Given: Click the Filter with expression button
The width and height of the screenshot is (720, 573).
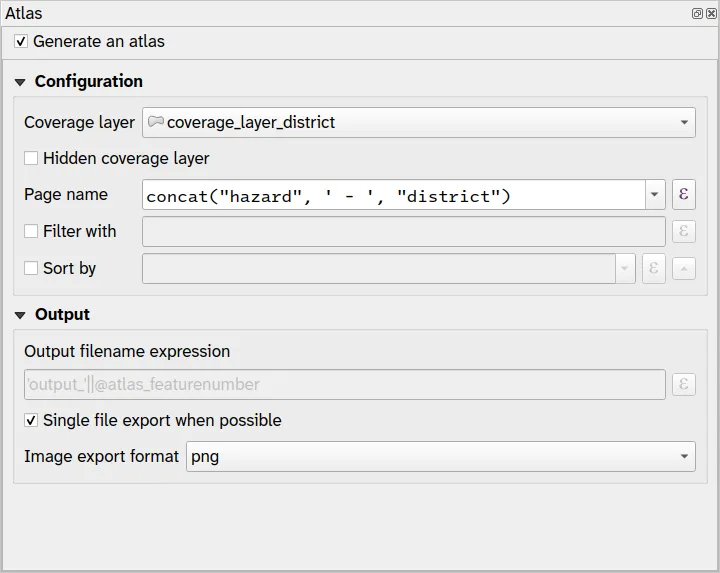Looking at the screenshot, I should tap(684, 231).
